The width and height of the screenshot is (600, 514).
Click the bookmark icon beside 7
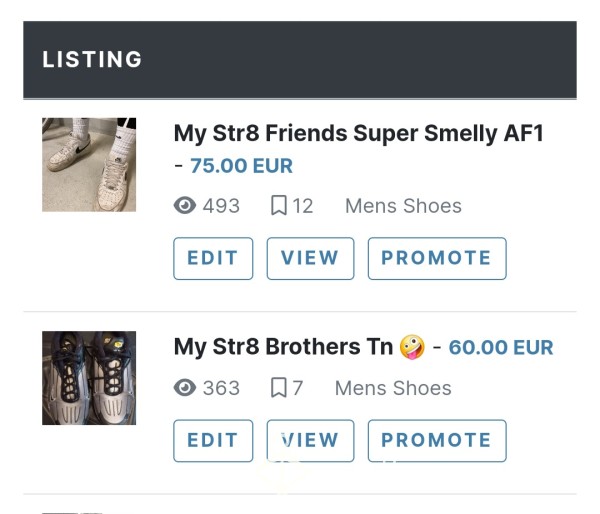coord(279,388)
